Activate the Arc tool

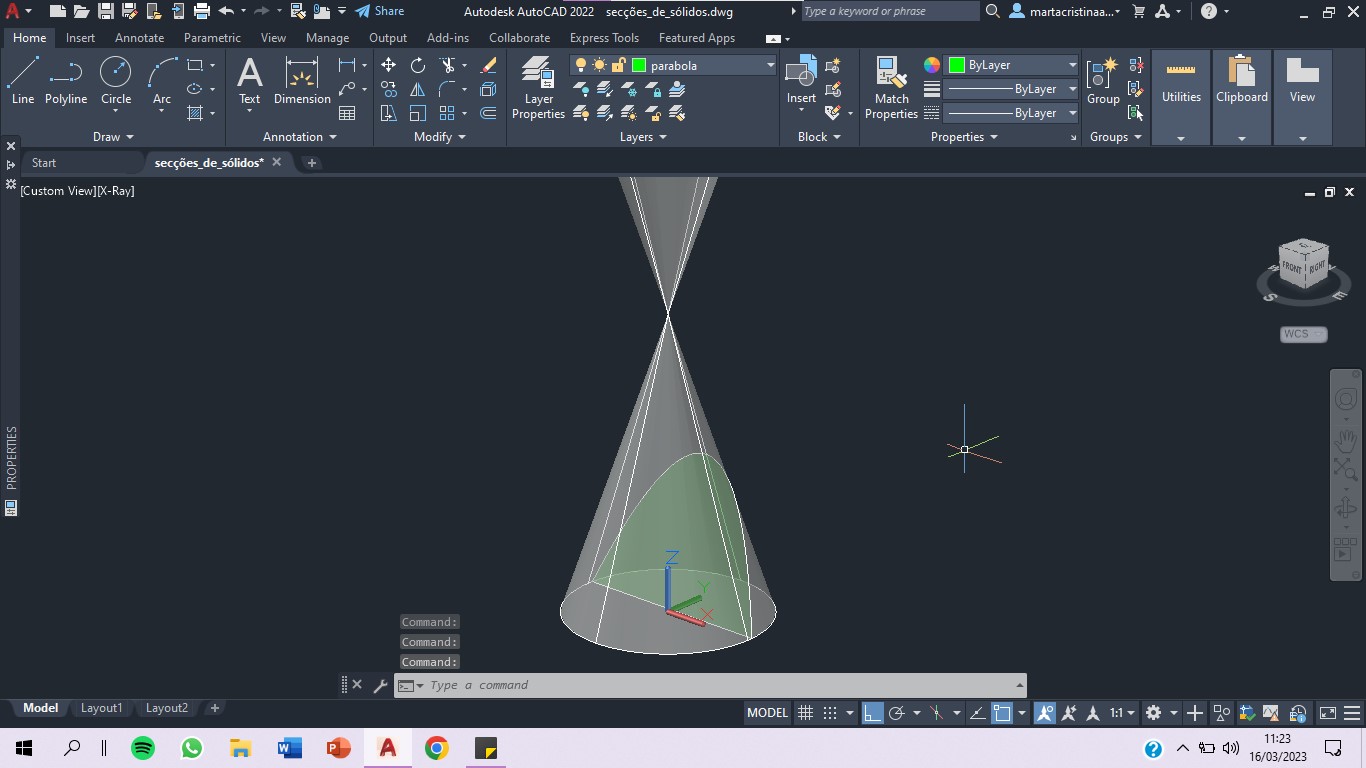(162, 80)
